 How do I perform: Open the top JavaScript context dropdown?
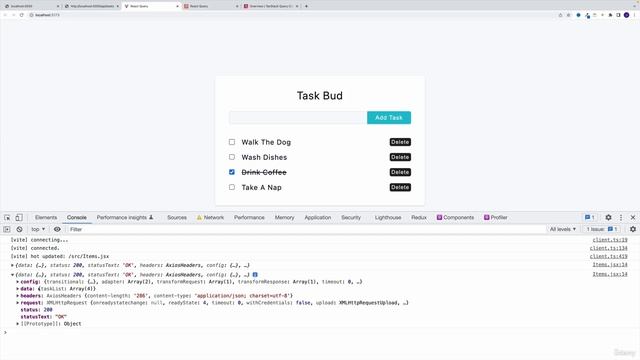[38, 229]
